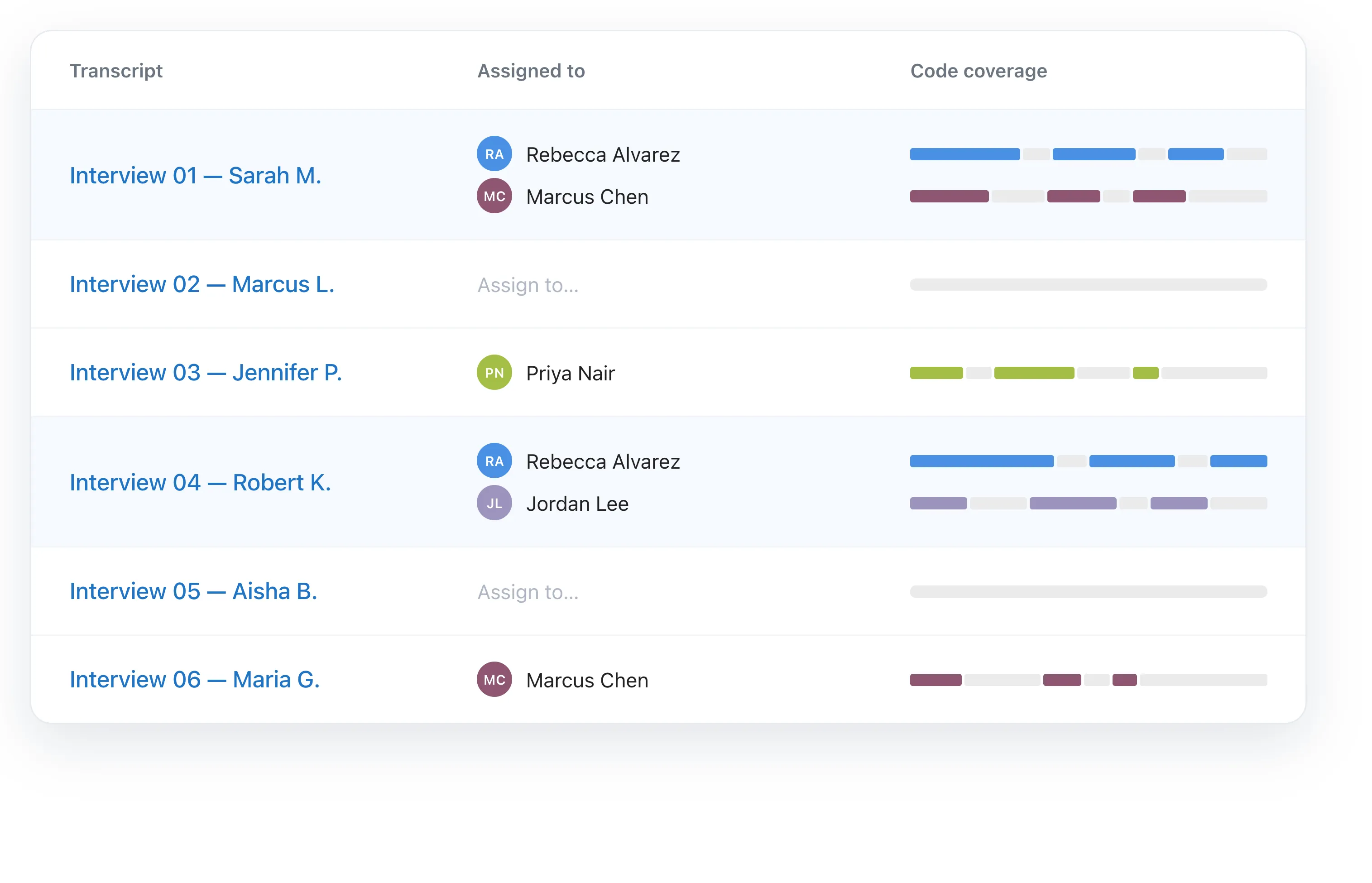Click JL avatar for Jordan Lee
This screenshot has height=883, width=1372.
(494, 504)
